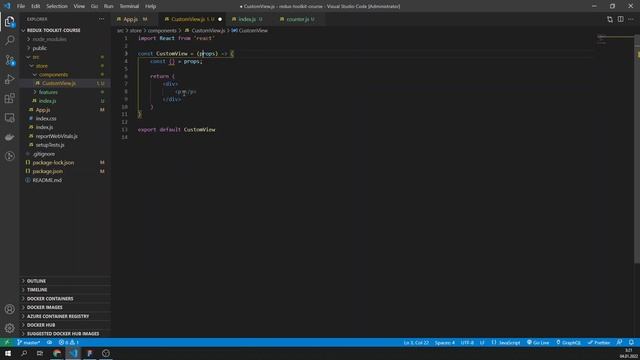
Task: Open the Accounts icon in activity bar
Action: point(9,309)
